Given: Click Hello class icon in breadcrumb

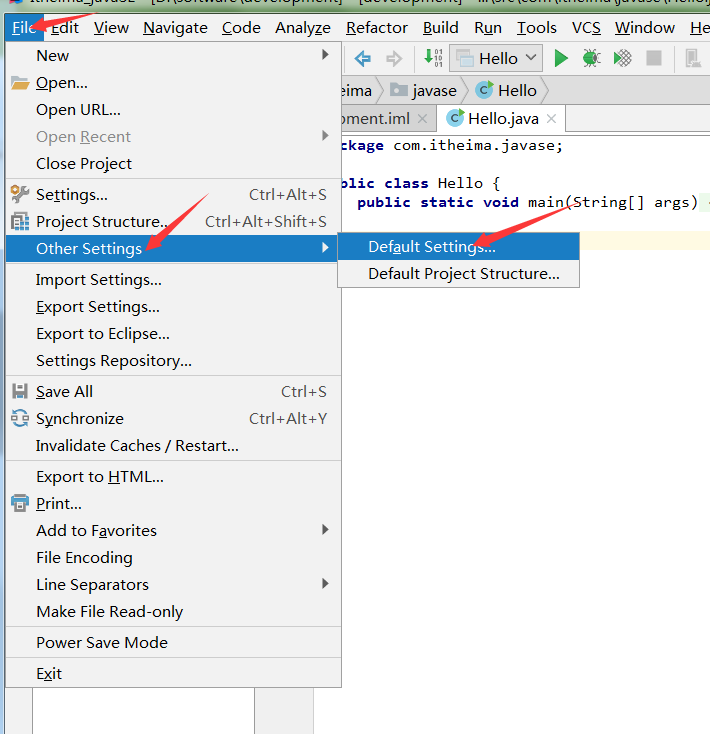Looking at the screenshot, I should [484, 90].
